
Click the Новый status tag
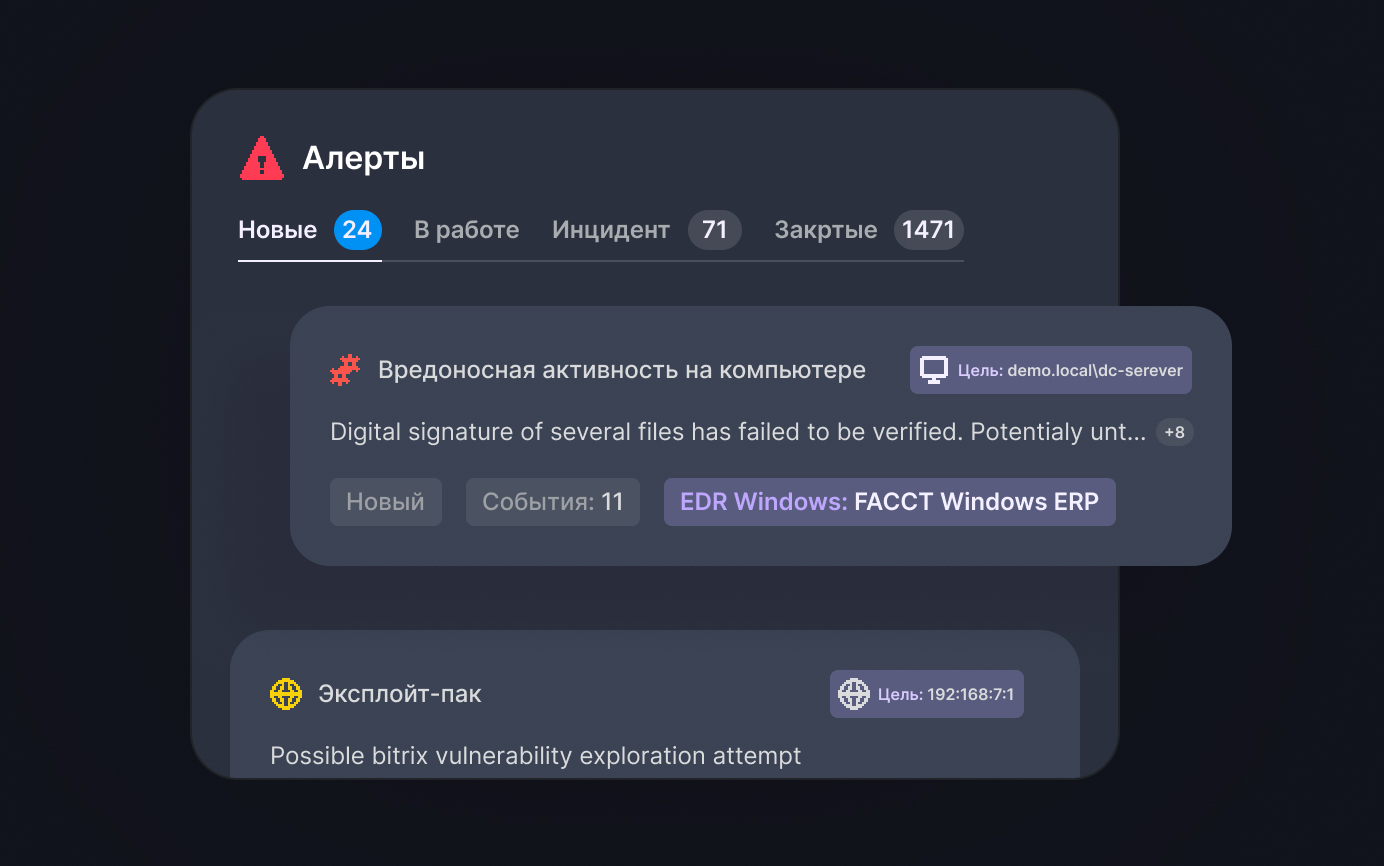pyautogui.click(x=386, y=501)
